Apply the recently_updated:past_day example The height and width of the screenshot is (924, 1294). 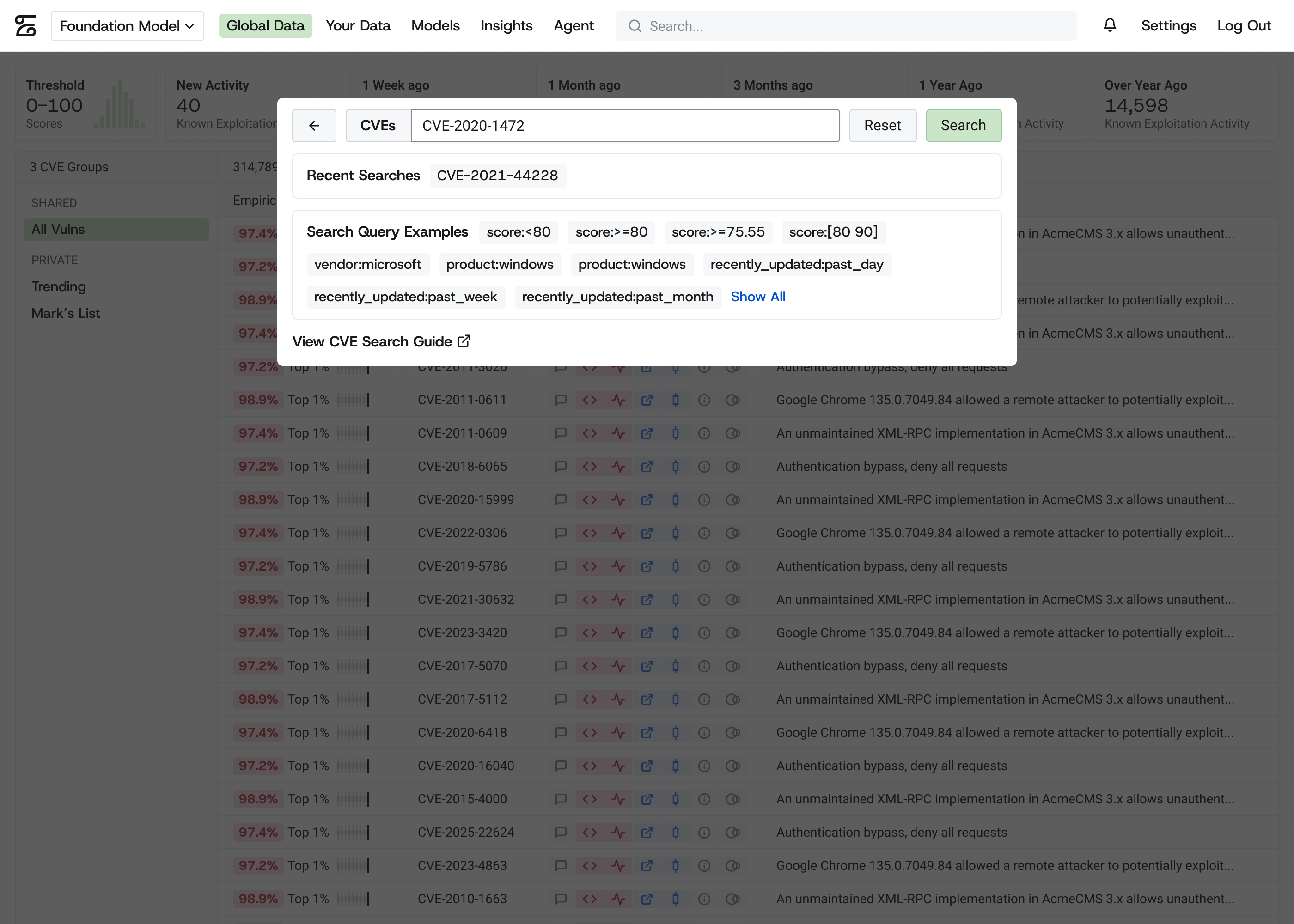(797, 264)
